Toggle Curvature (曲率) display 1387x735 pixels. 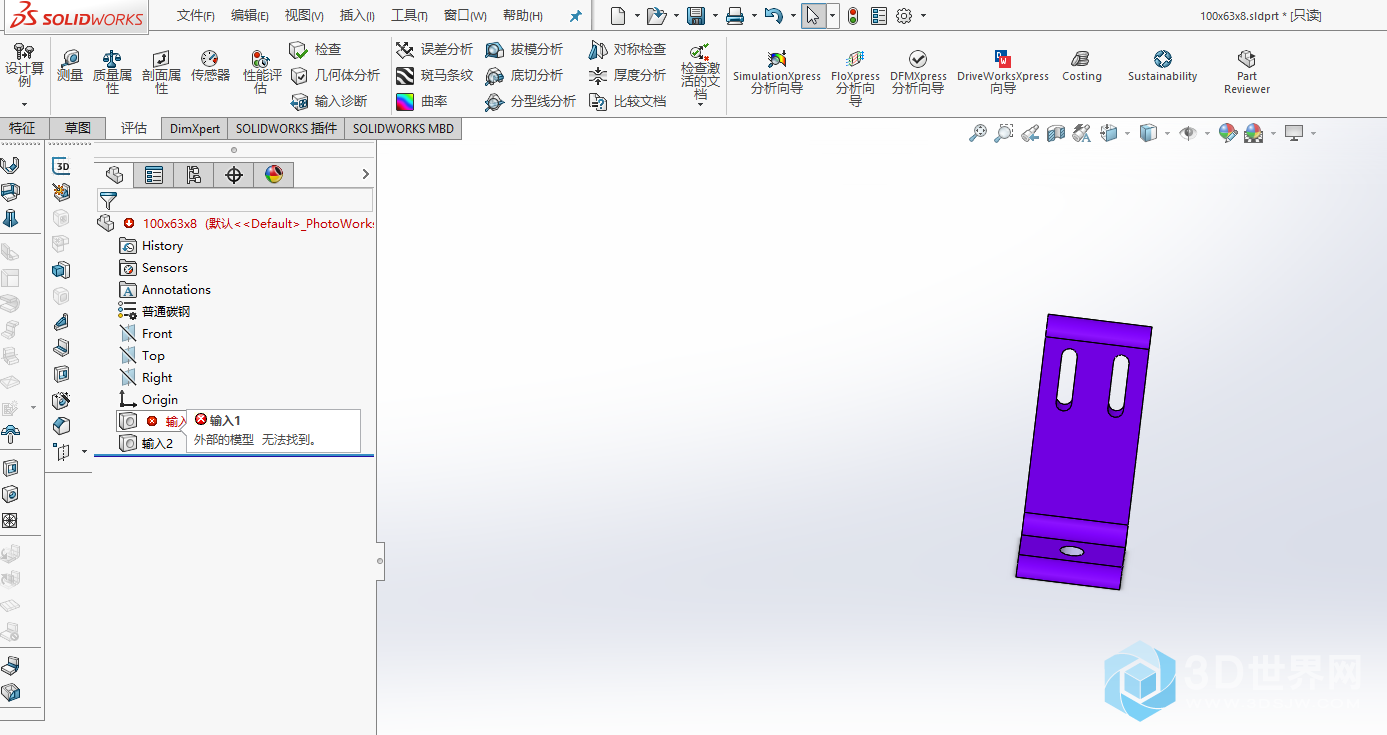tap(420, 101)
